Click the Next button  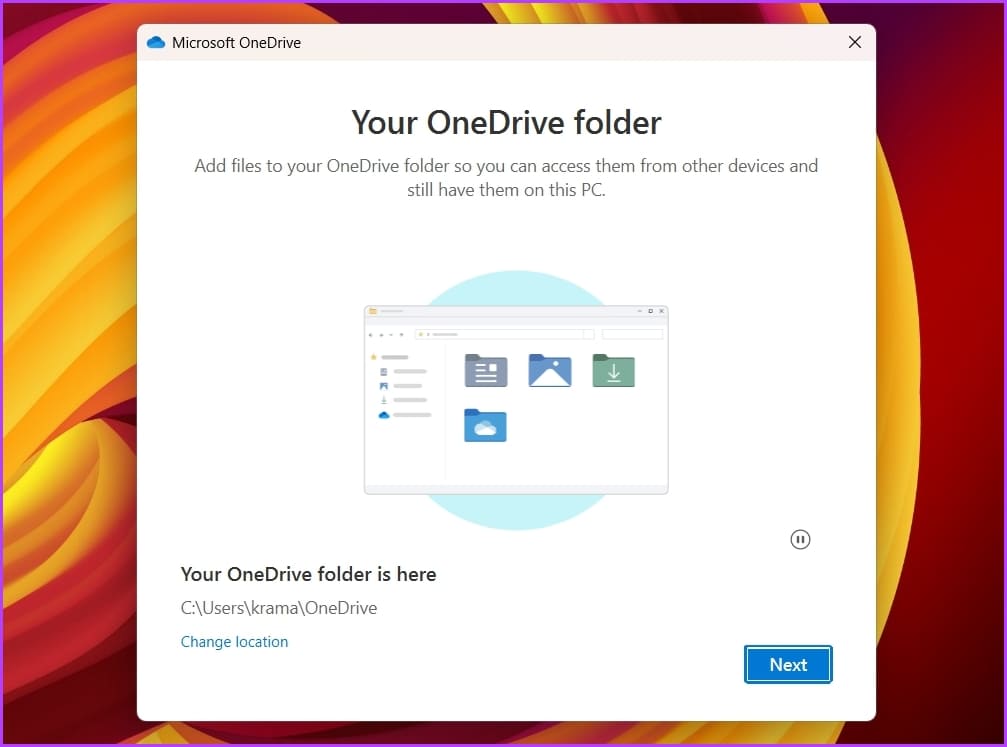point(788,664)
